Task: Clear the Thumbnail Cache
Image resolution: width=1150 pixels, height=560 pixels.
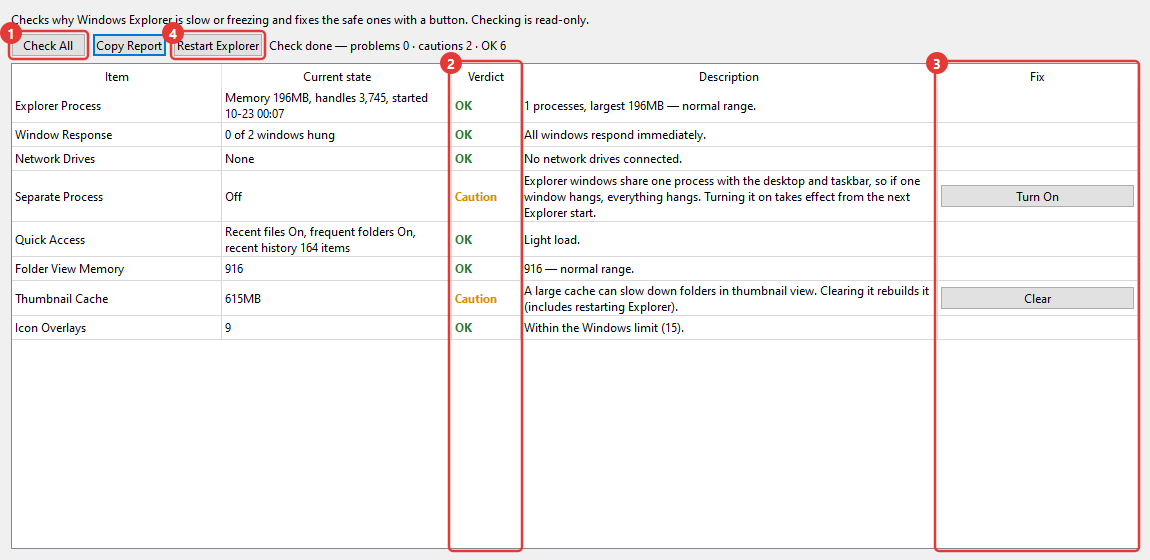Action: tap(1037, 298)
